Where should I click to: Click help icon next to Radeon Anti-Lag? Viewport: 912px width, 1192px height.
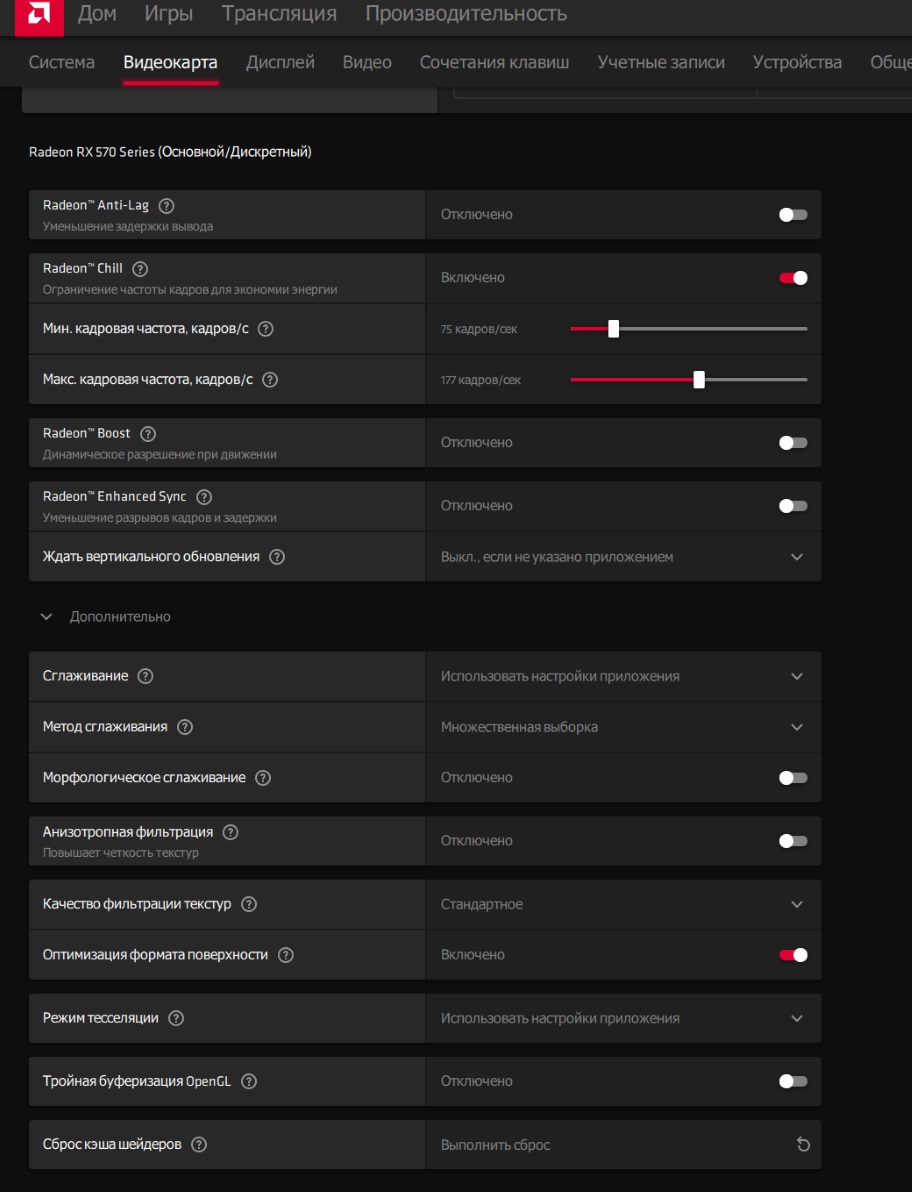(167, 205)
